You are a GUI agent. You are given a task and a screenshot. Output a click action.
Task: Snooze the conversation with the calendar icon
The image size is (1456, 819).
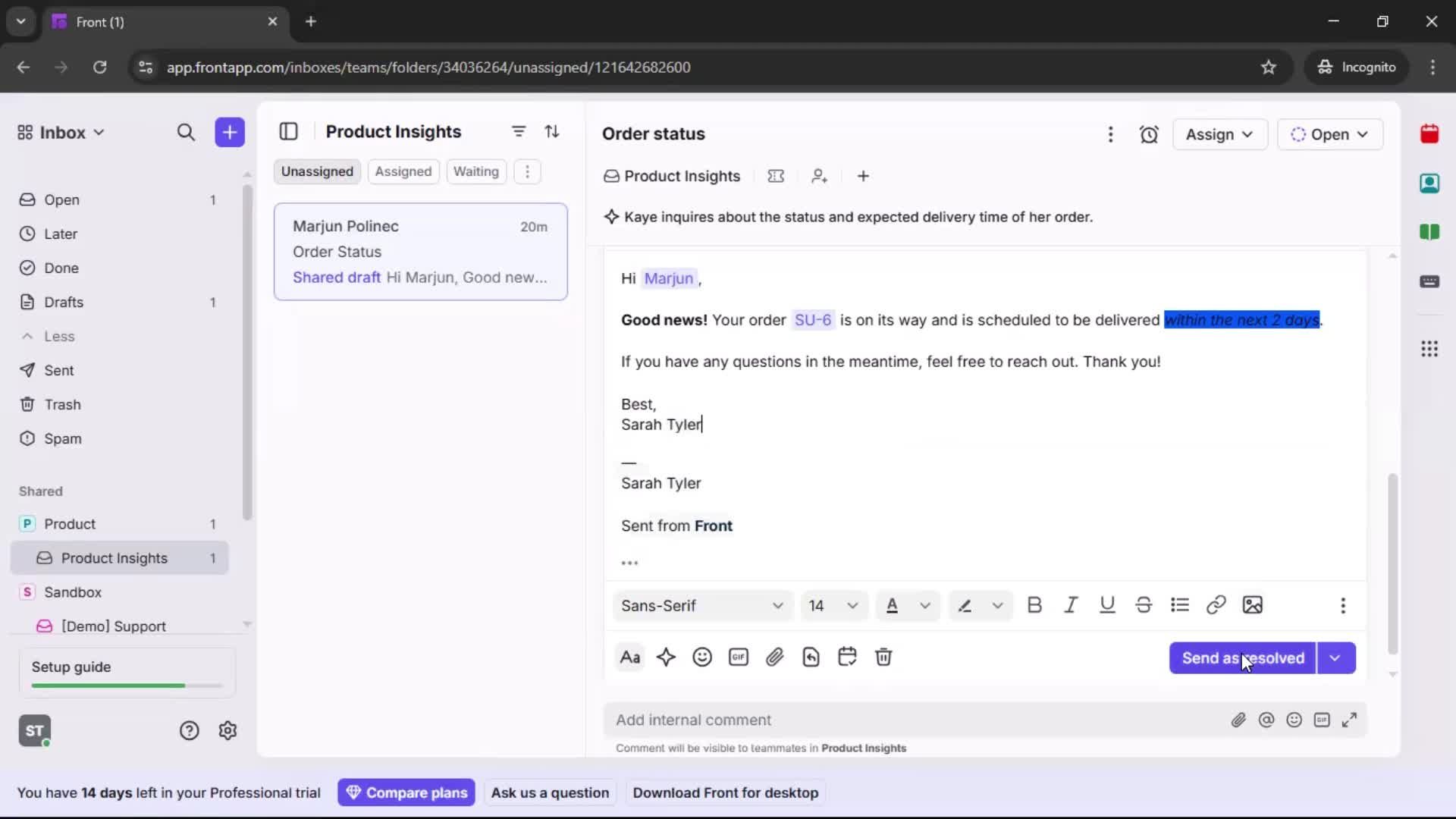(847, 657)
